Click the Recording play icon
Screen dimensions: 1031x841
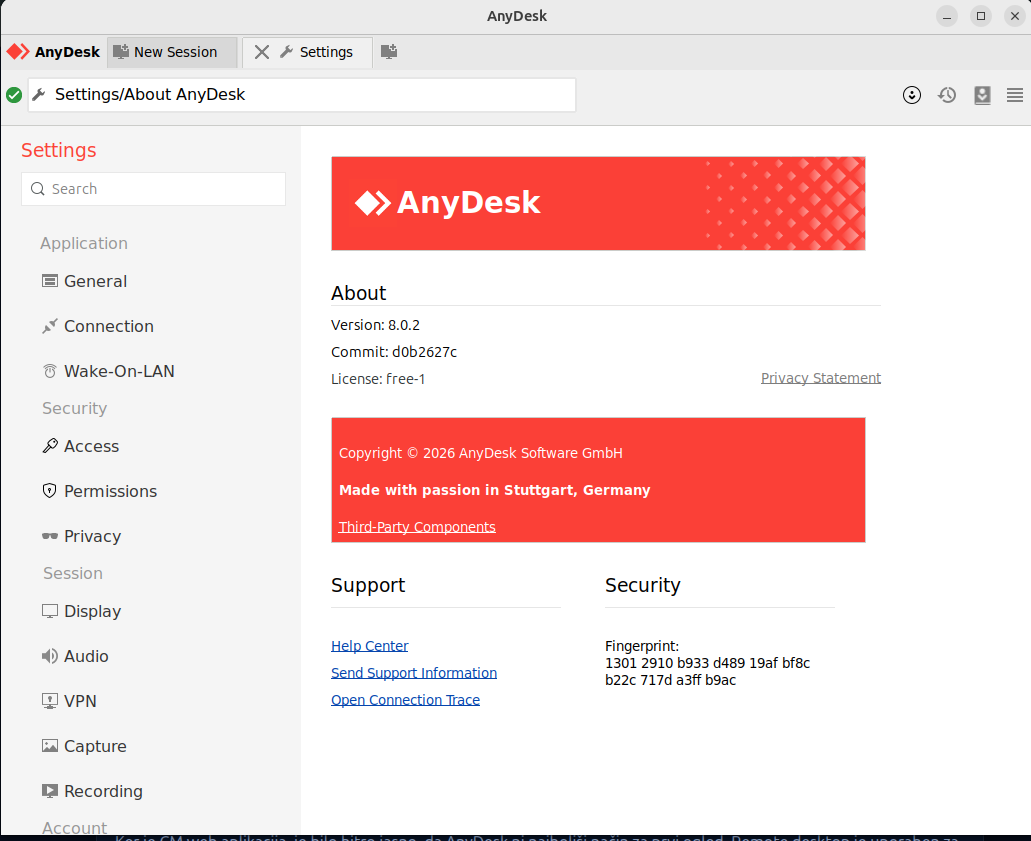(x=49, y=791)
